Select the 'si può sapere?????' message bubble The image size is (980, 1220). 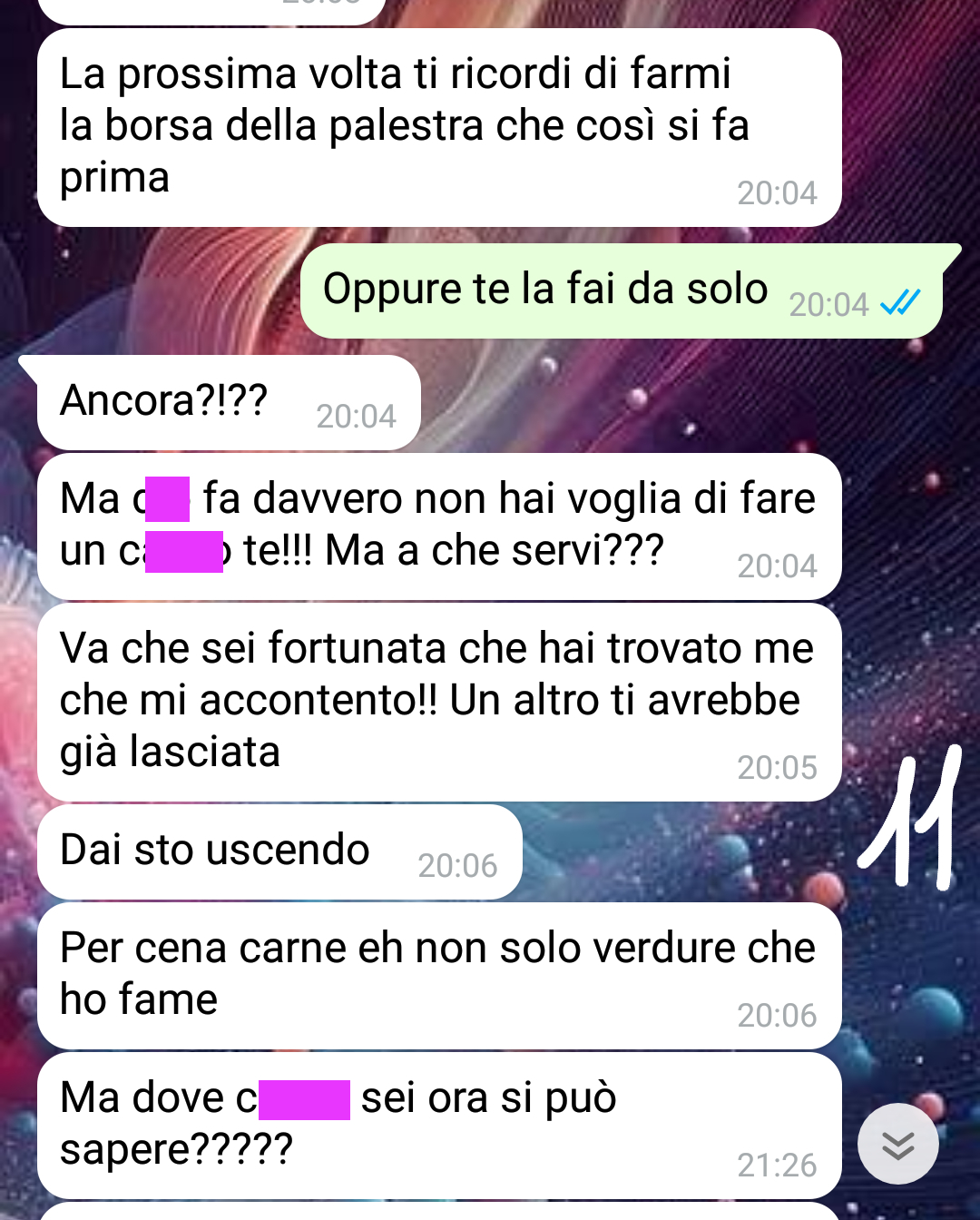[439, 1126]
